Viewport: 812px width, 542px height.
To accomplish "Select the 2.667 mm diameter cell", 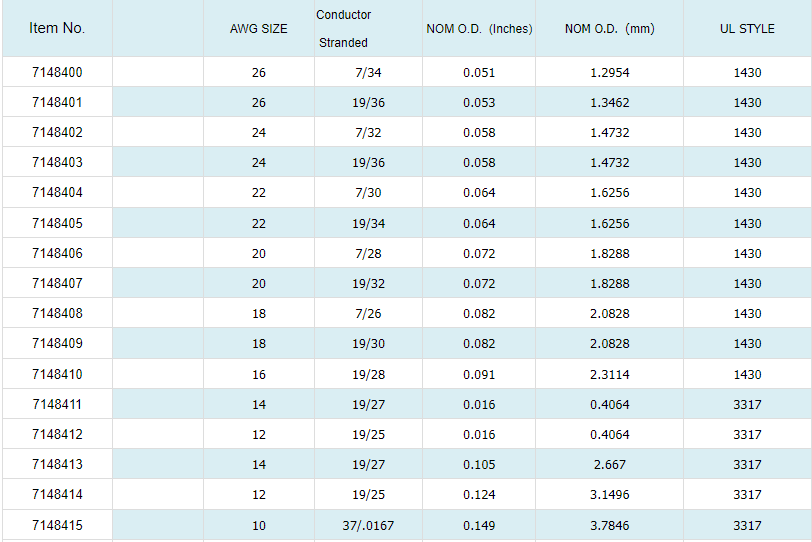I will point(609,465).
